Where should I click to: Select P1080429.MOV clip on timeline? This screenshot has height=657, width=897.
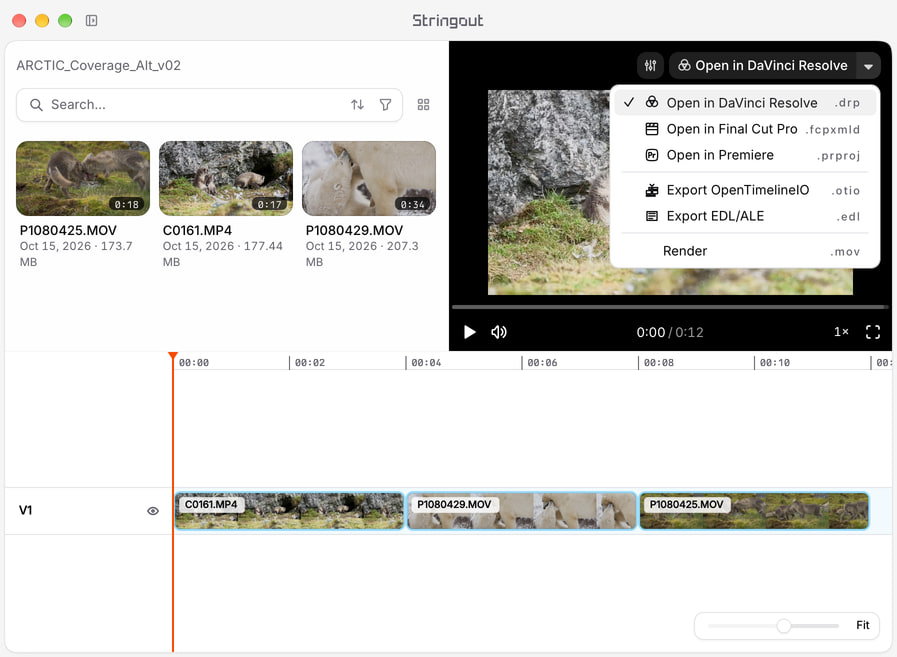522,510
